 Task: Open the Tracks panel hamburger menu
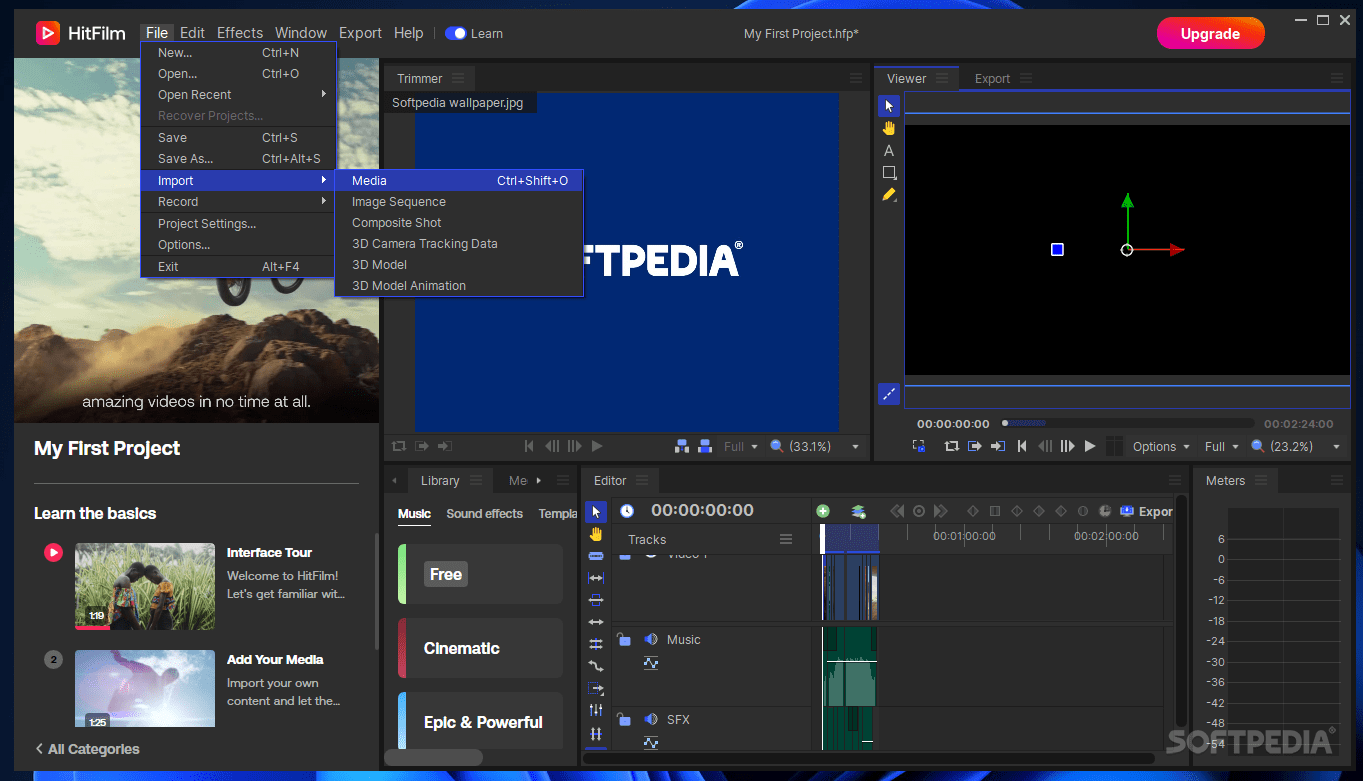point(786,539)
